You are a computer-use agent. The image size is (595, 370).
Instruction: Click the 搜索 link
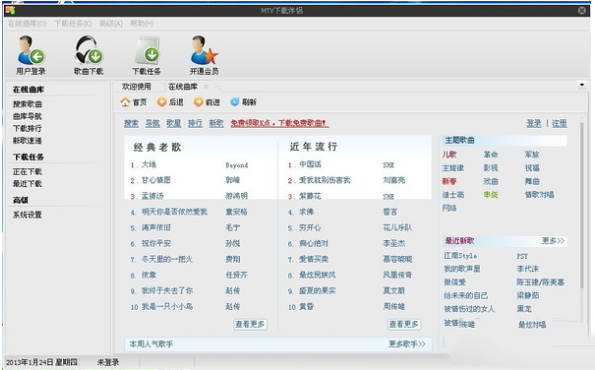pos(131,123)
